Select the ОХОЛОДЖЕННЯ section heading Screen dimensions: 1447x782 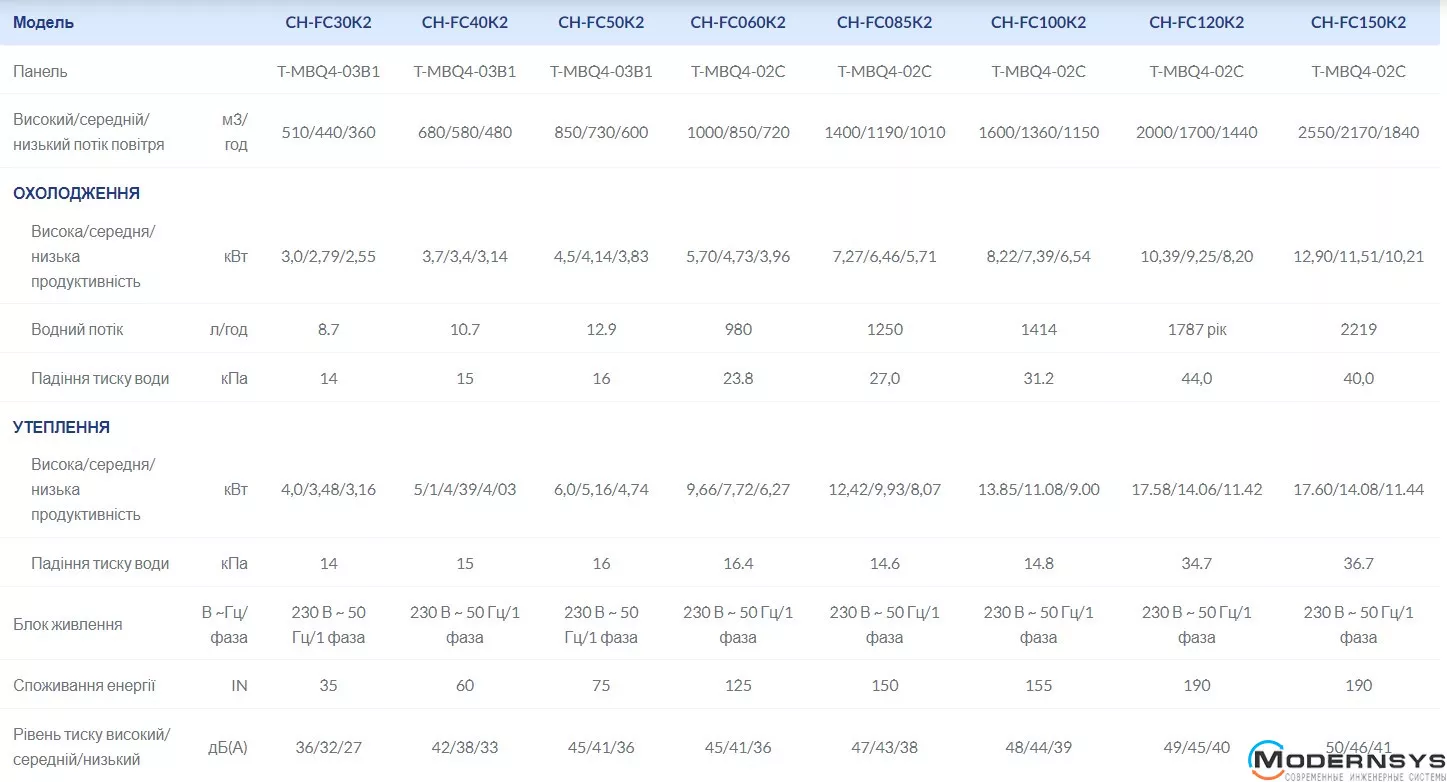click(x=76, y=194)
